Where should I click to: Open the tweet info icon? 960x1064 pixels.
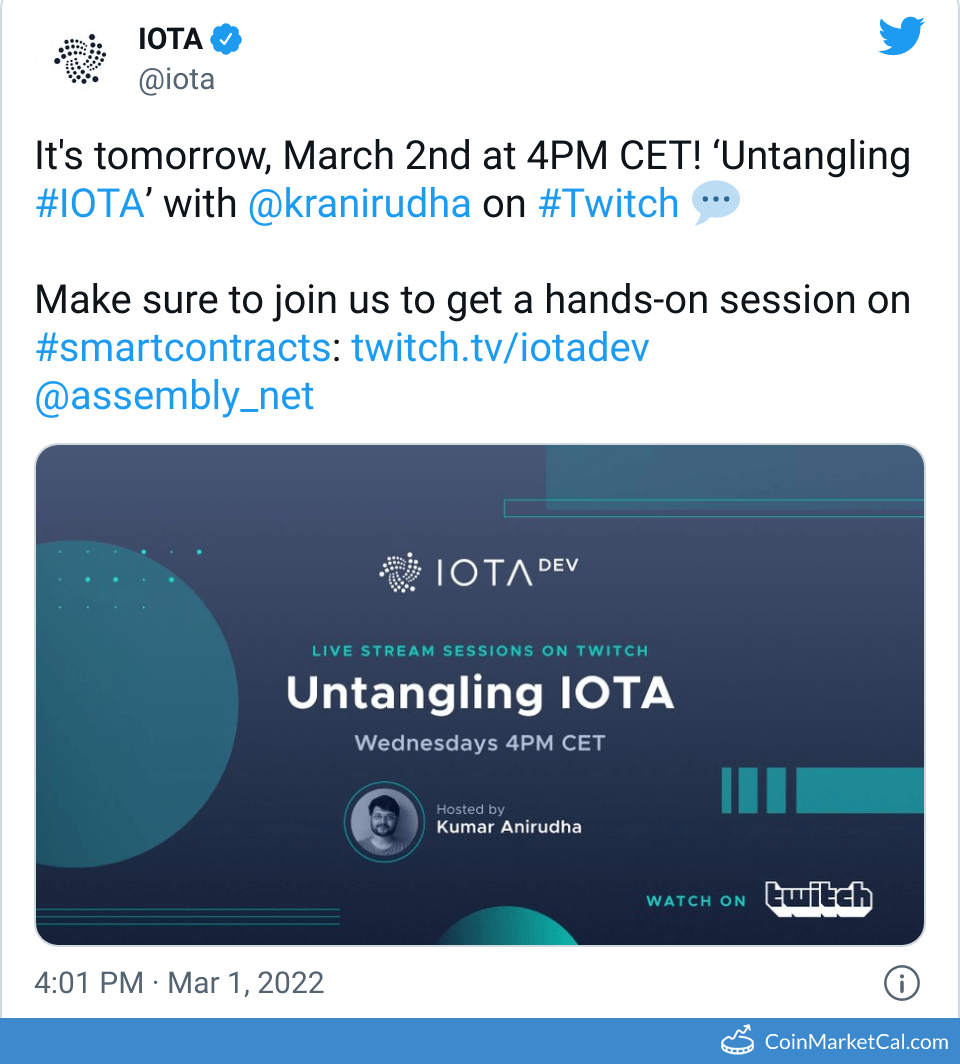point(901,983)
